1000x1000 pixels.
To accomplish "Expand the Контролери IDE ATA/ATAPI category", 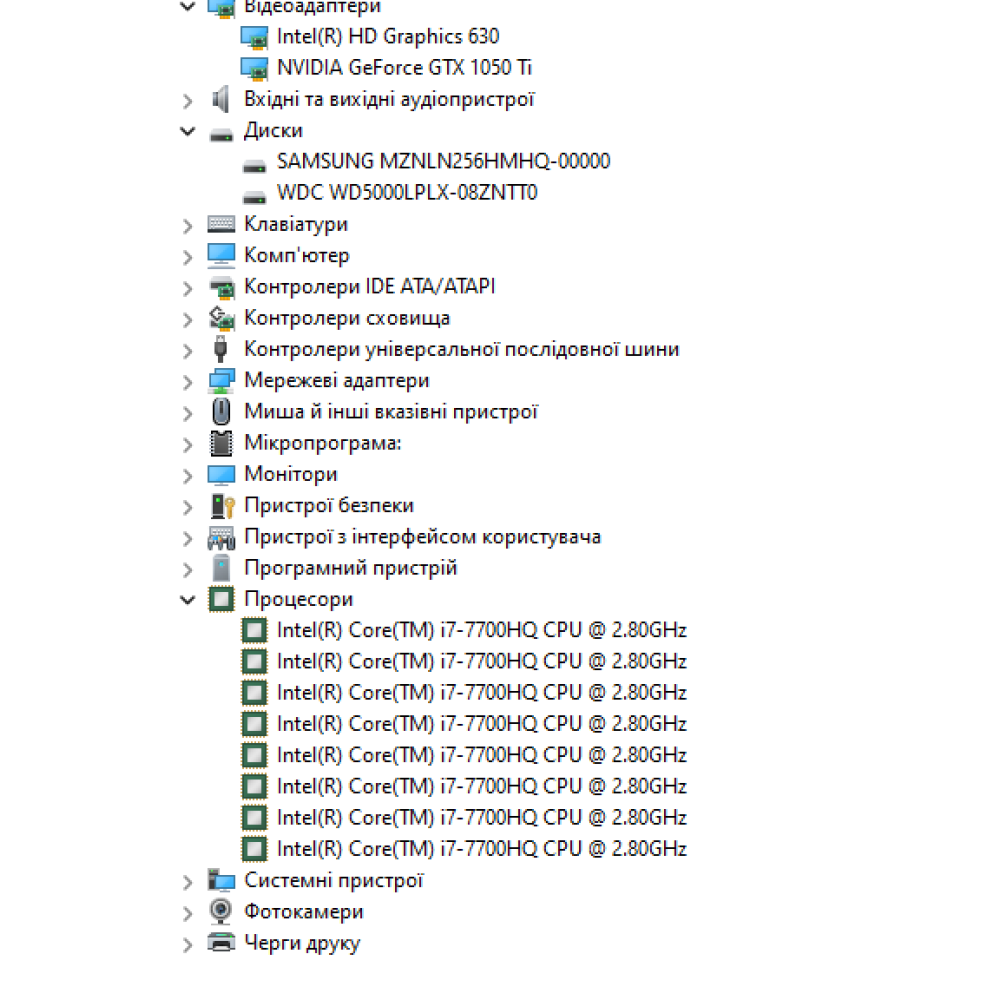I will click(x=188, y=288).
